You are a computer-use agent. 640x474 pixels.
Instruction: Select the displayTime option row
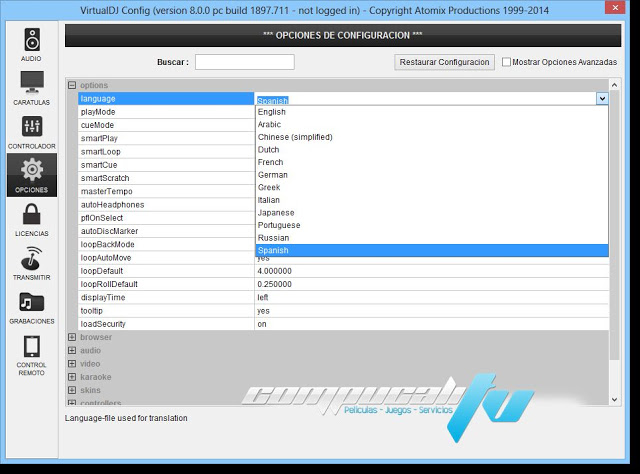[x=166, y=298]
